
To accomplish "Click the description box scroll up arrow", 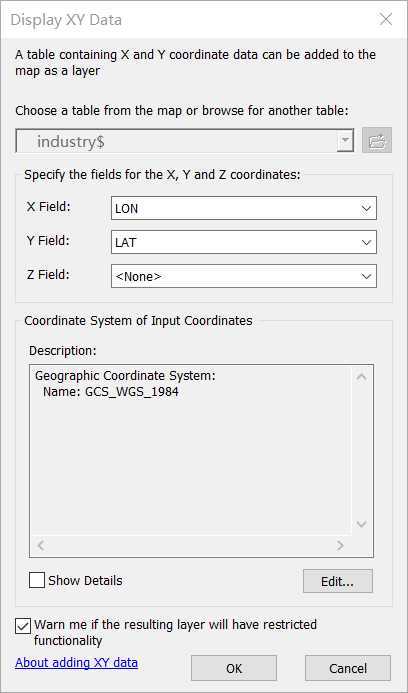I will (362, 377).
